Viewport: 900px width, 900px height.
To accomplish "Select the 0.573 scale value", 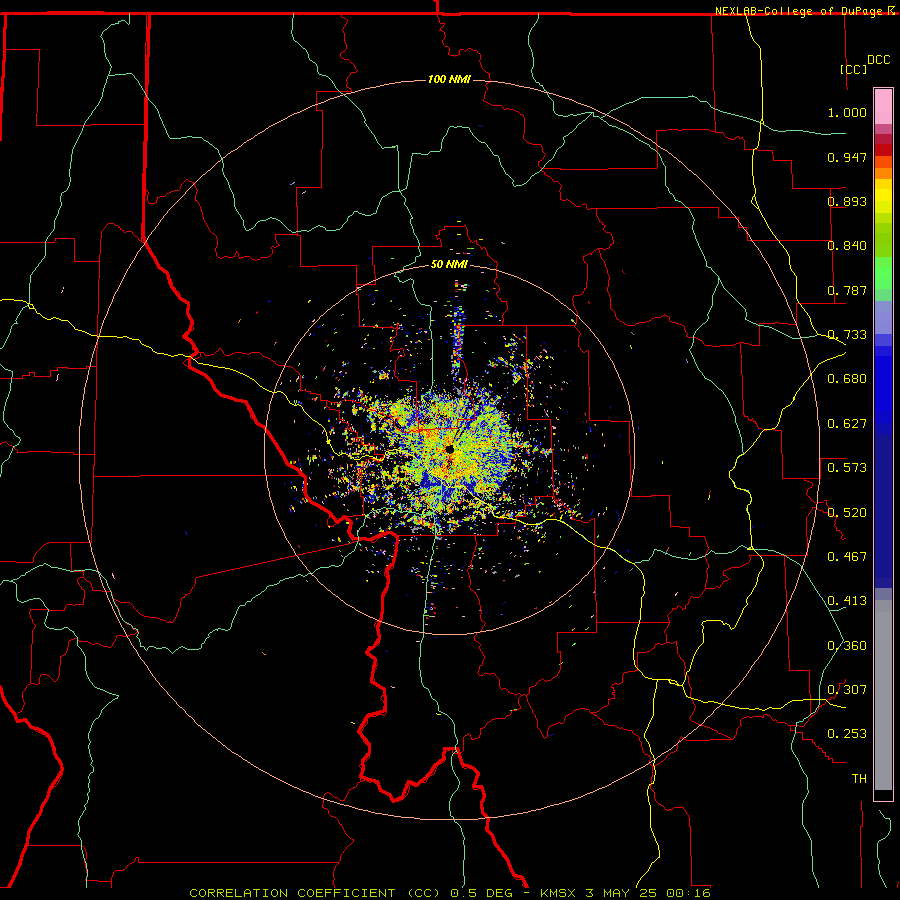I will tap(847, 468).
